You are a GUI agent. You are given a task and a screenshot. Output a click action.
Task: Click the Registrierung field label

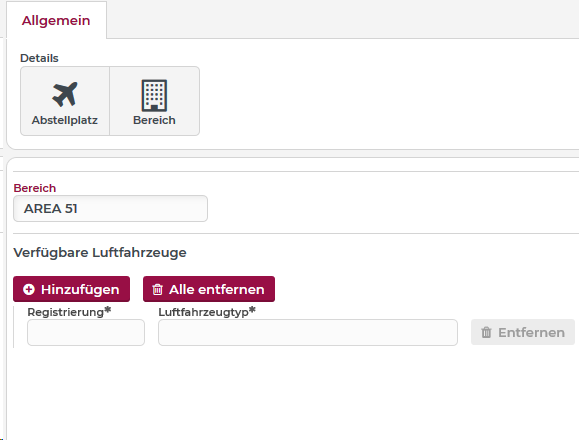(66, 312)
